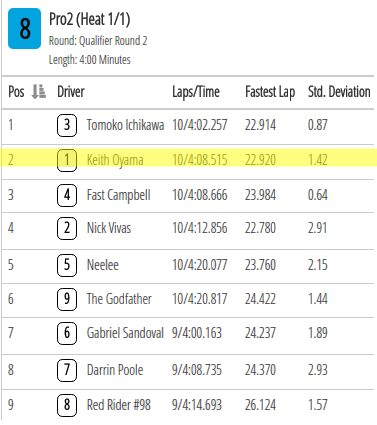377x425 pixels.
Task: Click Nick Vivas fastest lap 22.780
Action: 260,228
